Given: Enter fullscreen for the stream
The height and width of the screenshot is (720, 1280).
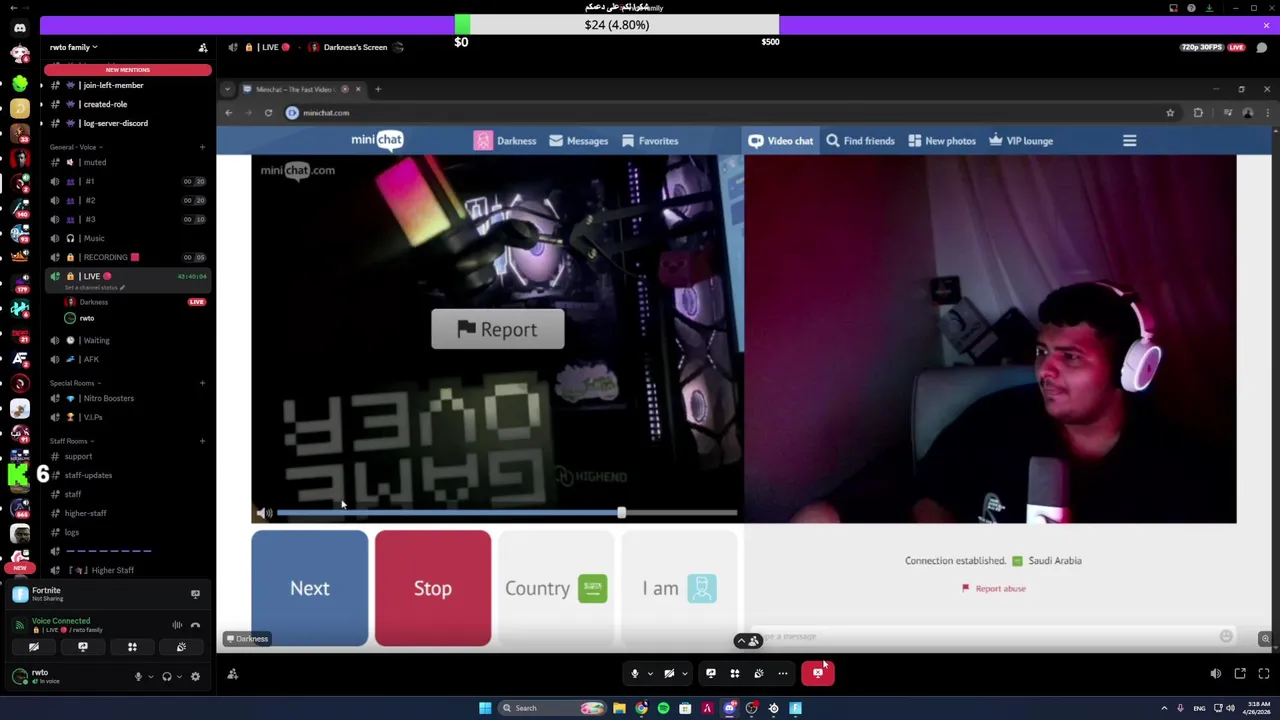Looking at the screenshot, I should click(1264, 674).
